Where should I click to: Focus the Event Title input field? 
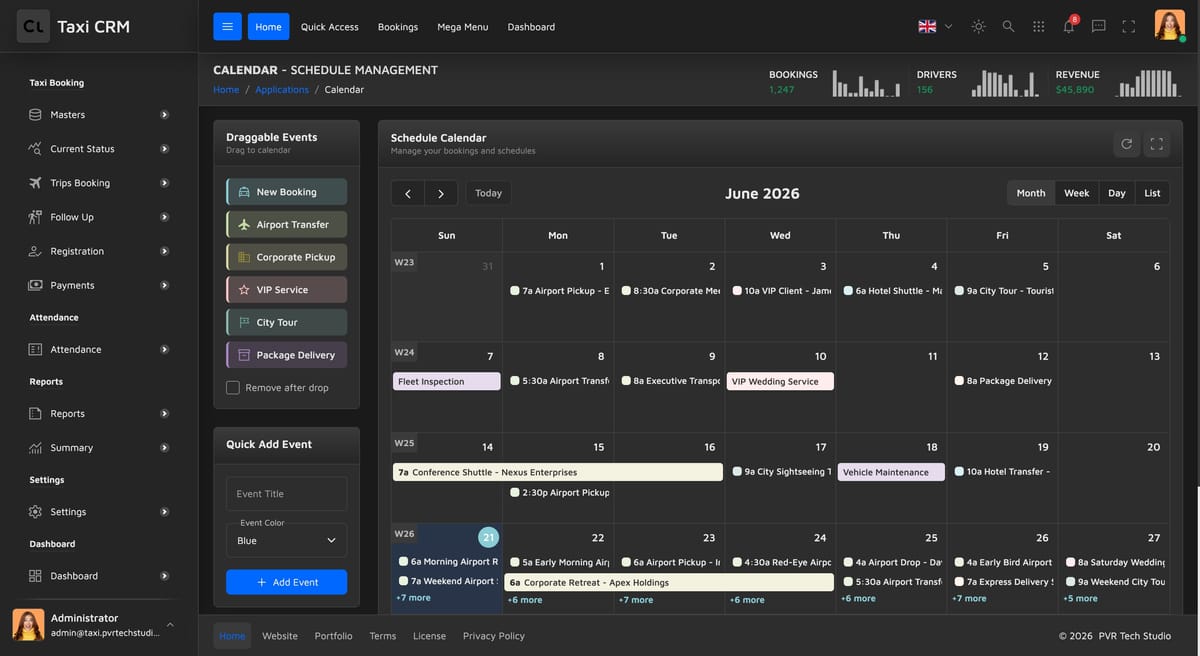coord(286,494)
